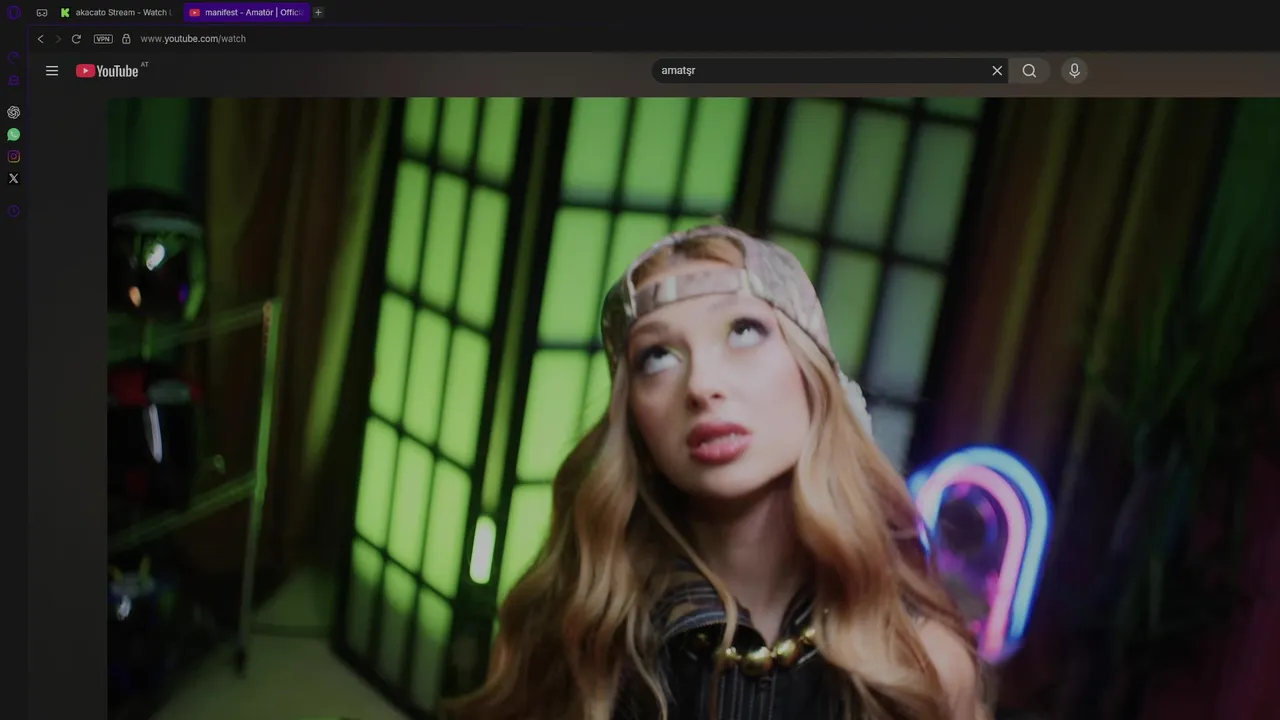Select the manifest - Amatör YouTube tab
The height and width of the screenshot is (720, 1280).
pyautogui.click(x=246, y=12)
